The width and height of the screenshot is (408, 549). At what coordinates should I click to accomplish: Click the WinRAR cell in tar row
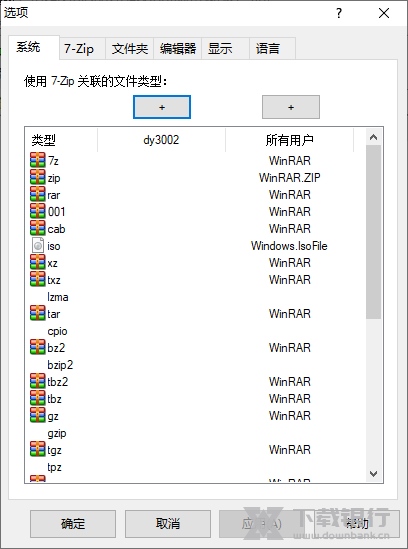[290, 314]
